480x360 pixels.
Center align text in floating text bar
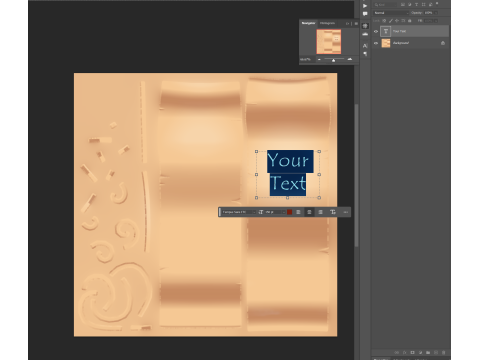[x=309, y=212]
